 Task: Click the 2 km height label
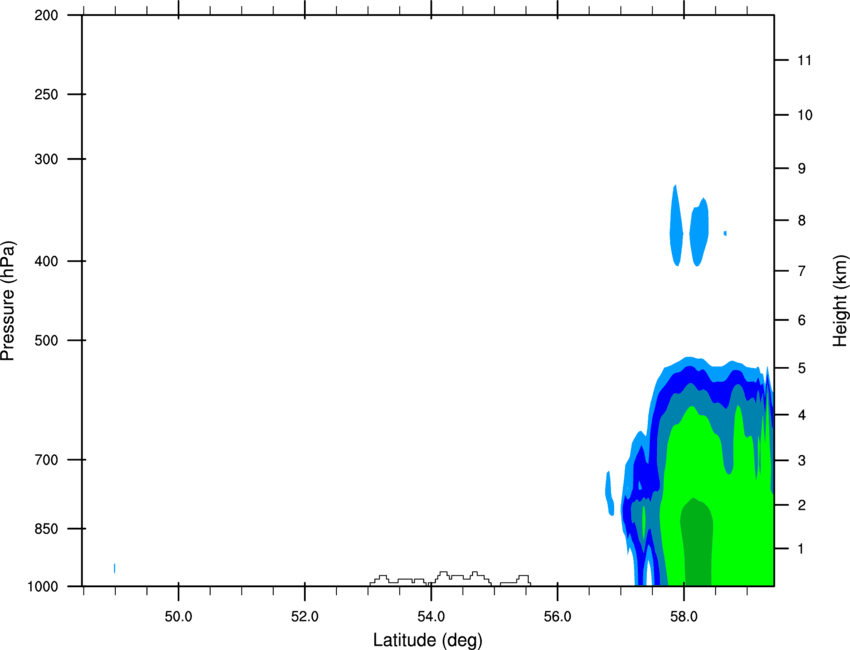[x=802, y=505]
